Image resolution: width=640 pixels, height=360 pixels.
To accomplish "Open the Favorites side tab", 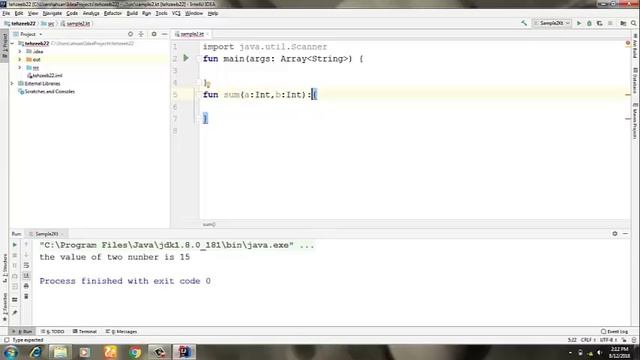I will click(4, 307).
